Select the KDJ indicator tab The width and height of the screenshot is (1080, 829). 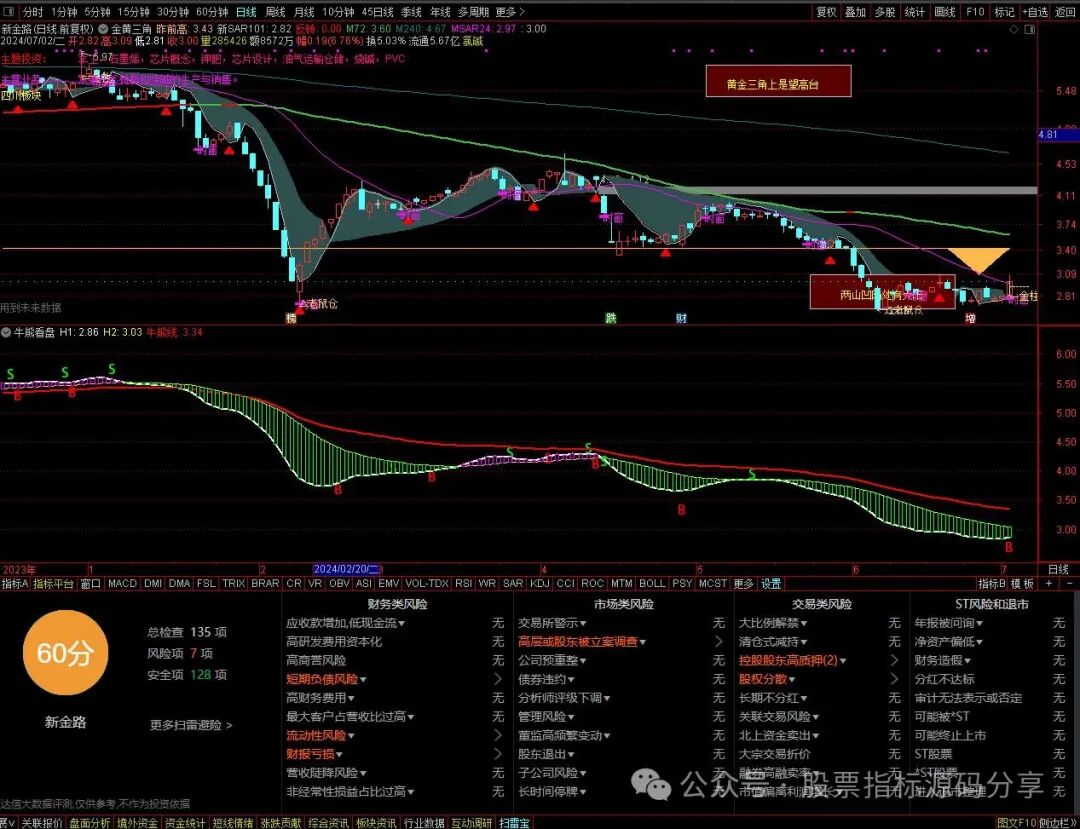click(539, 583)
